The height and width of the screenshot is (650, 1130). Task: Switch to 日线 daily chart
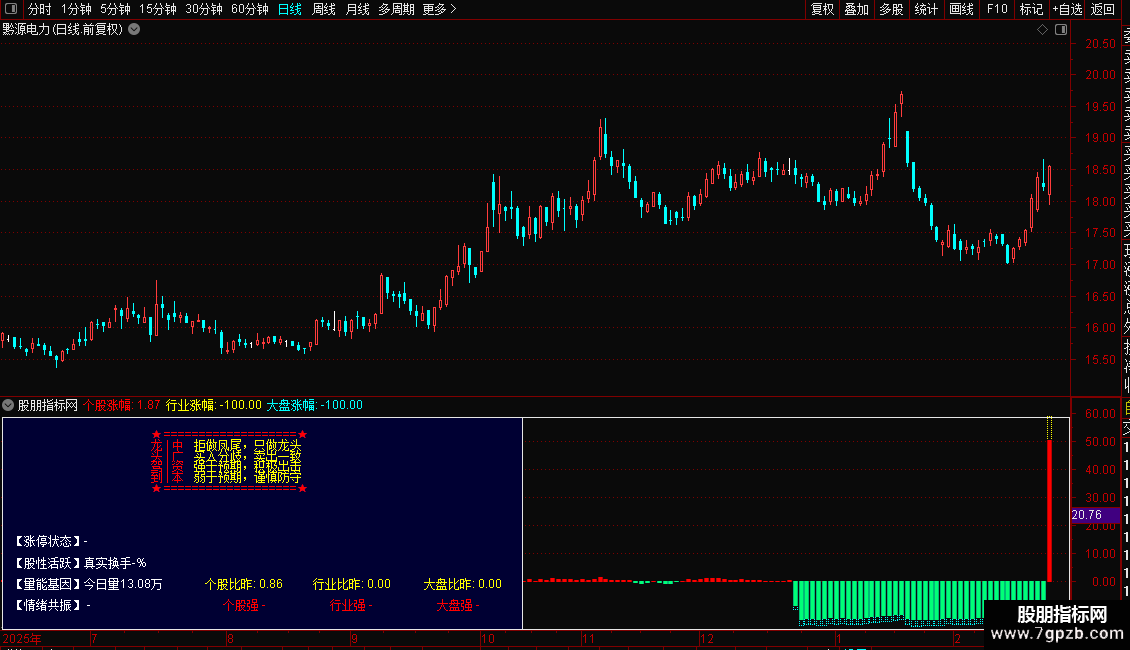pyautogui.click(x=290, y=9)
